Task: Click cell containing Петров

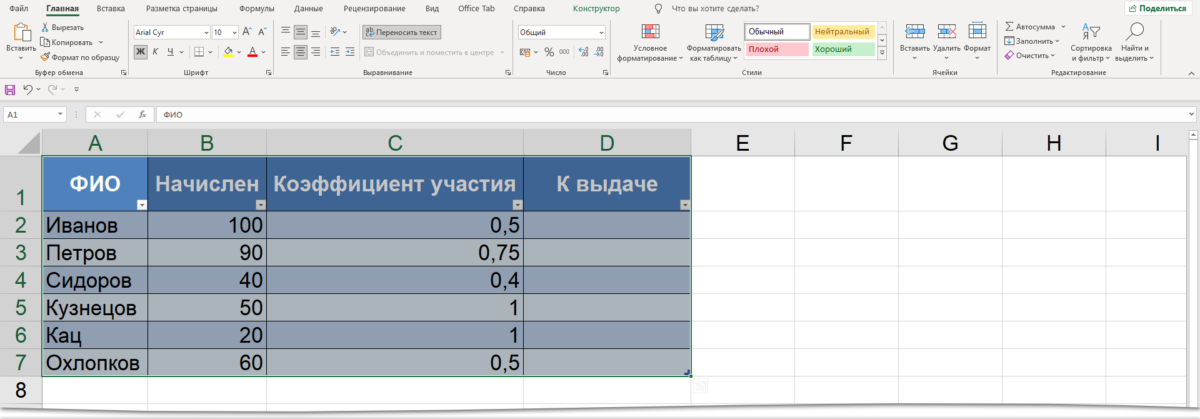Action: pyautogui.click(x=94, y=251)
